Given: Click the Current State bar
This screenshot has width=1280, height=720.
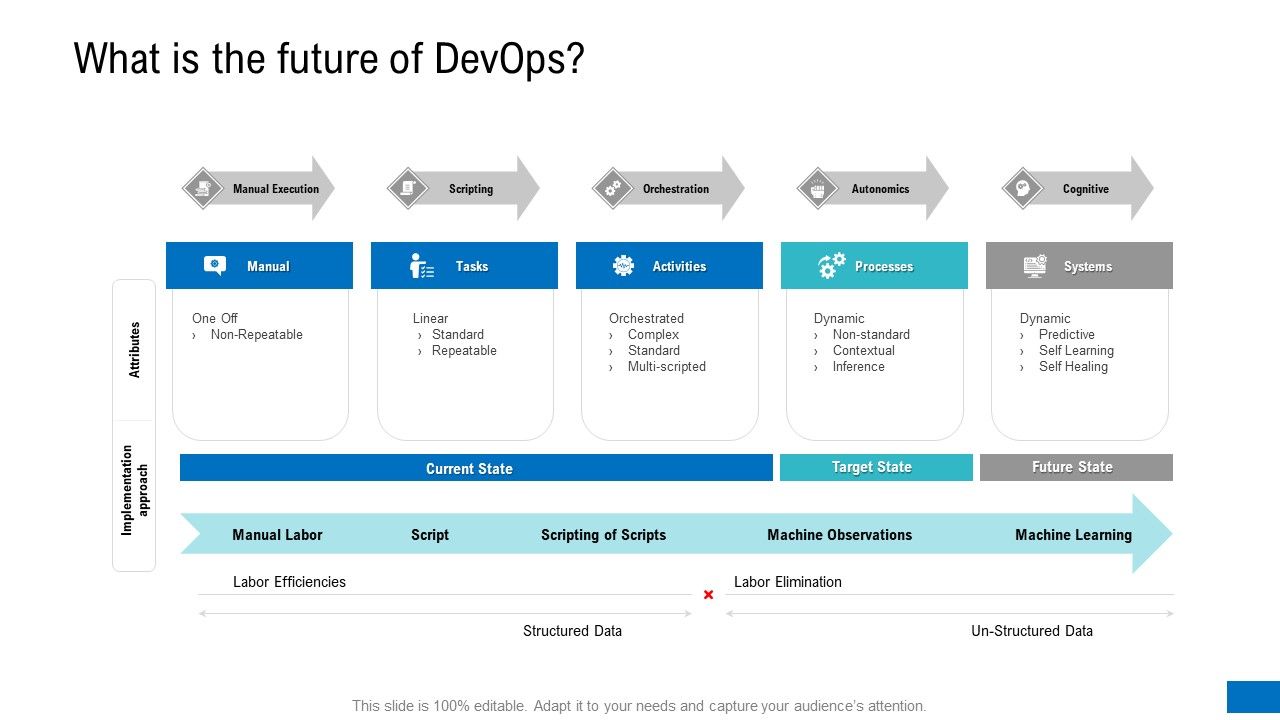Looking at the screenshot, I should [476, 468].
